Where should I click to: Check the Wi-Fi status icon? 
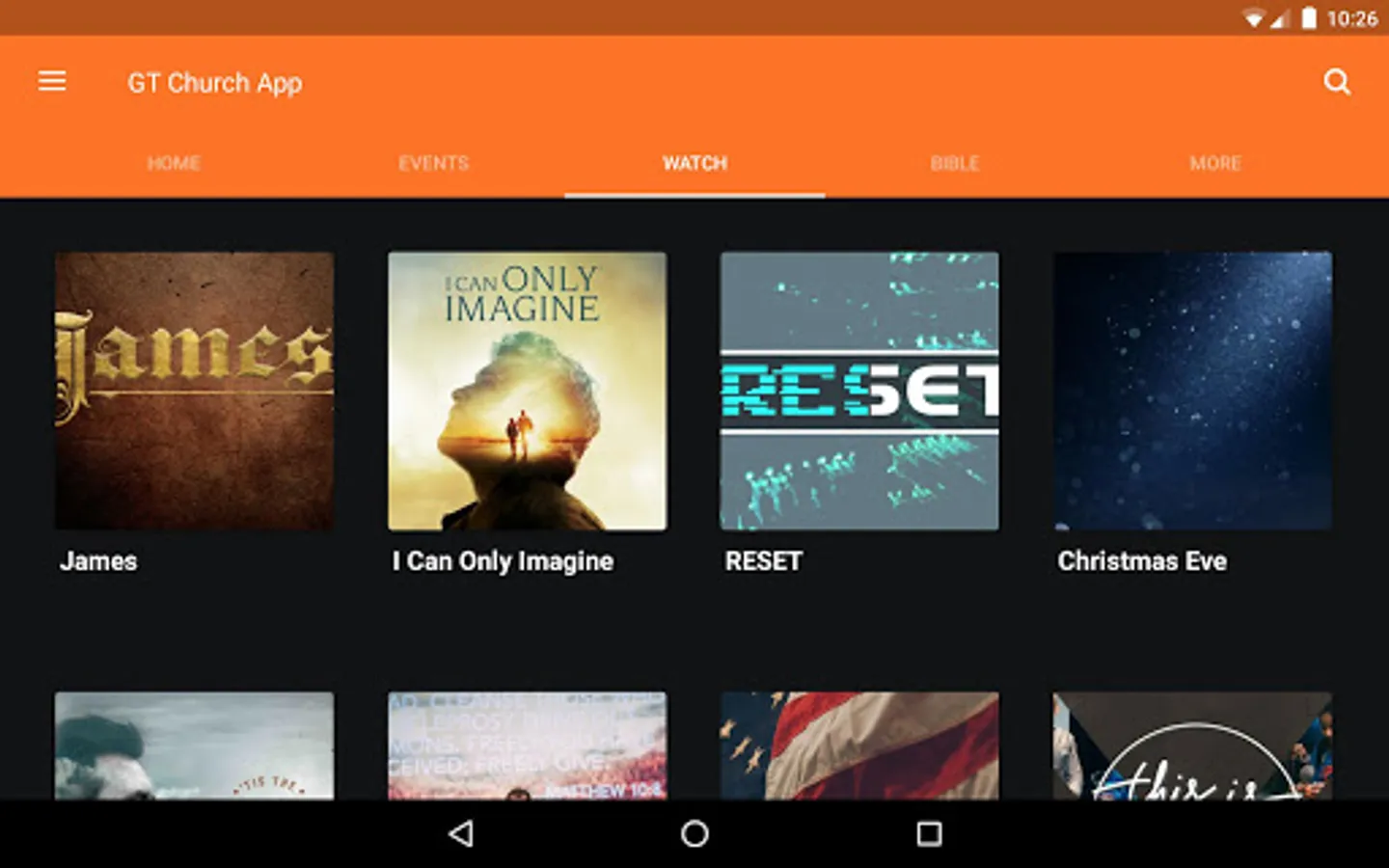[1253, 18]
